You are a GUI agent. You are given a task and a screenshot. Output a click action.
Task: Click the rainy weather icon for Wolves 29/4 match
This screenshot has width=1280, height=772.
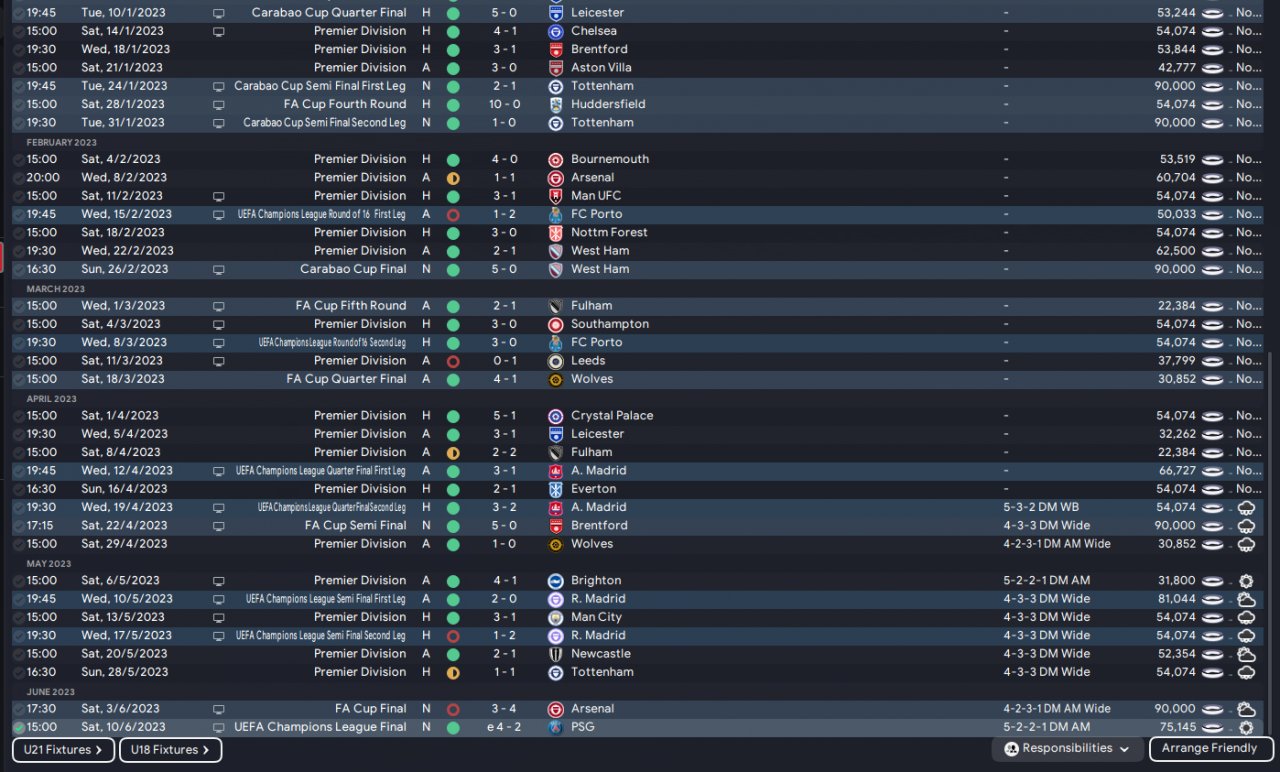(1246, 544)
